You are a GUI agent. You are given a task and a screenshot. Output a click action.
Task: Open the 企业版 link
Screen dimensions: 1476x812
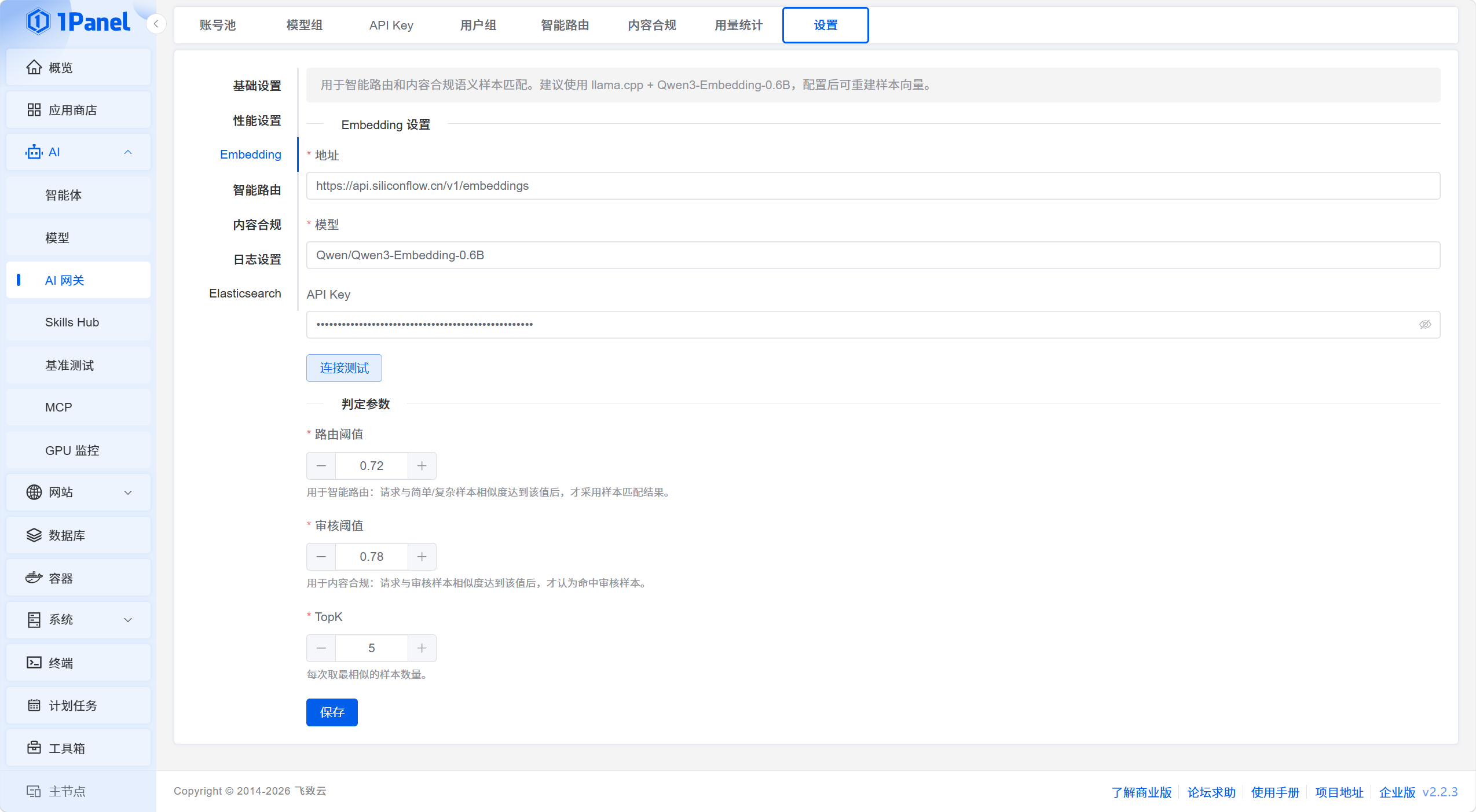(x=1397, y=792)
